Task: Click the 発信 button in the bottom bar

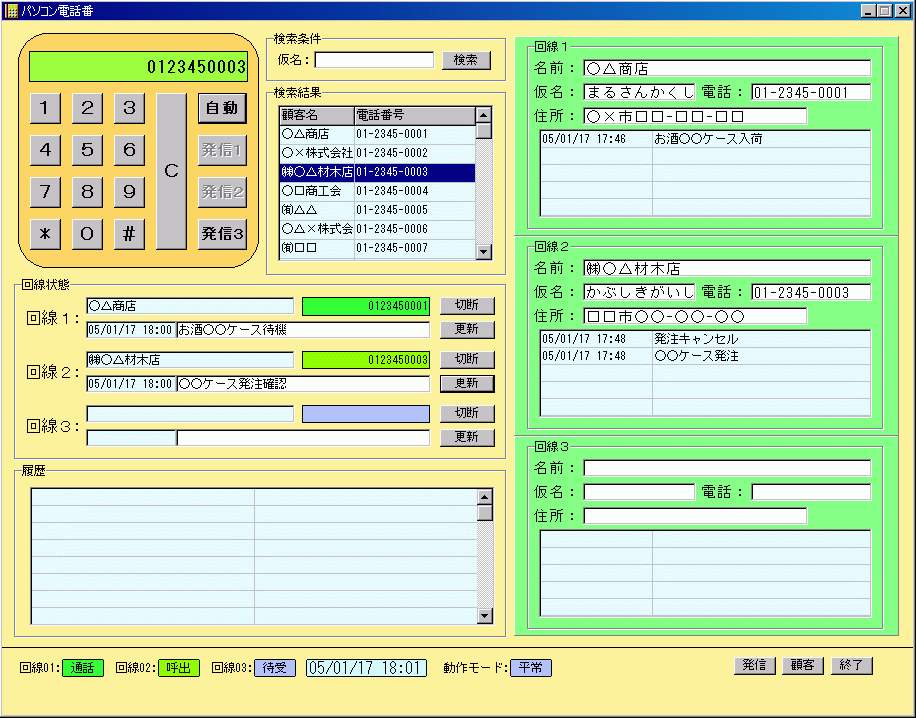Action: point(754,665)
